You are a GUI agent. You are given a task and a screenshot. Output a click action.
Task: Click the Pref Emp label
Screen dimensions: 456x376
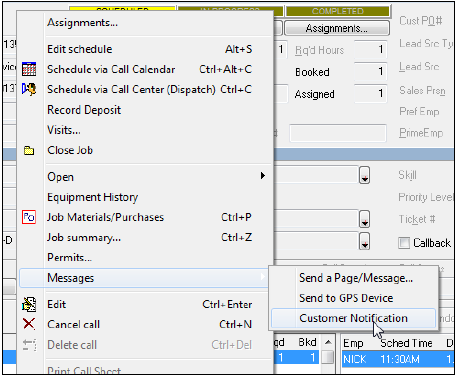[x=419, y=111]
